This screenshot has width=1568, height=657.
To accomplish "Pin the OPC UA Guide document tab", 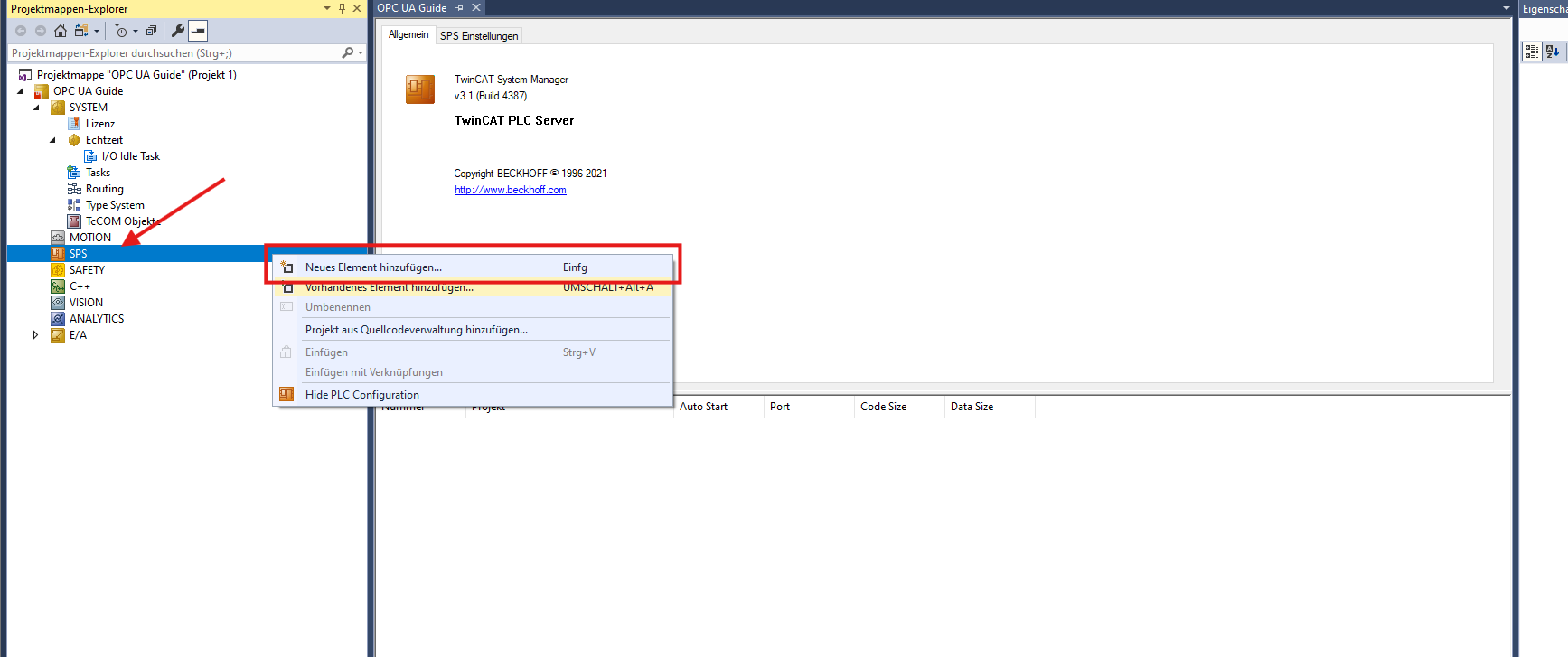I will click(x=460, y=8).
